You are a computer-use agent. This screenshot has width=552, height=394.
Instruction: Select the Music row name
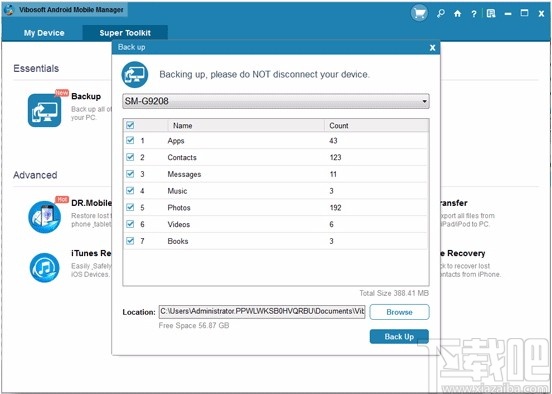click(x=177, y=191)
